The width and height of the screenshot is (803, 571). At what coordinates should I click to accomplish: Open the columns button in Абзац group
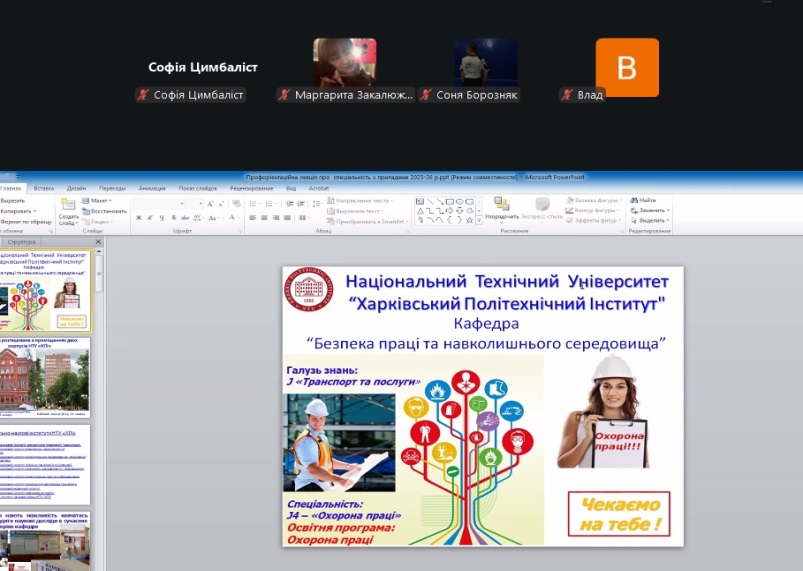pyautogui.click(x=304, y=218)
